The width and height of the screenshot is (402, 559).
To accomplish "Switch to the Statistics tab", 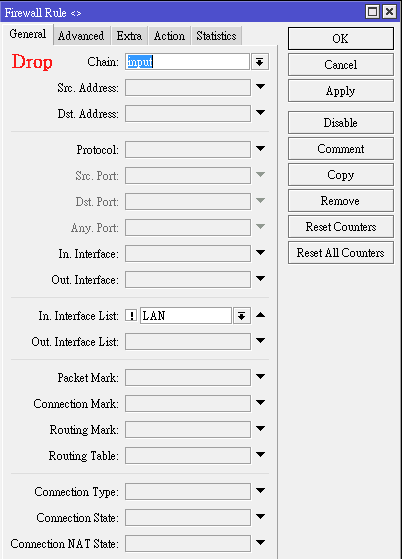I will (216, 36).
